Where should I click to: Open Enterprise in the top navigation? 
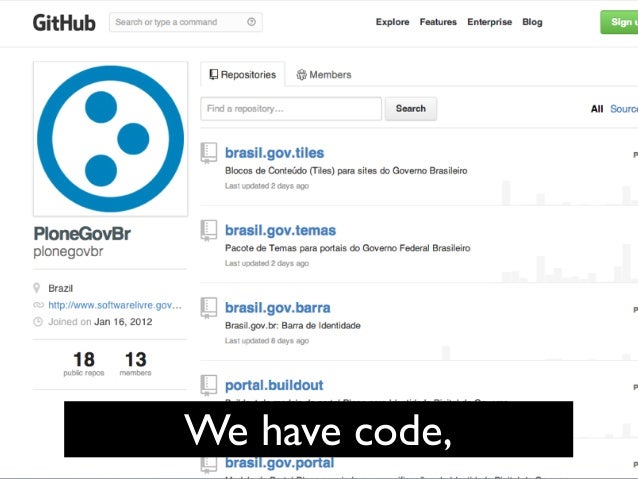tap(489, 22)
